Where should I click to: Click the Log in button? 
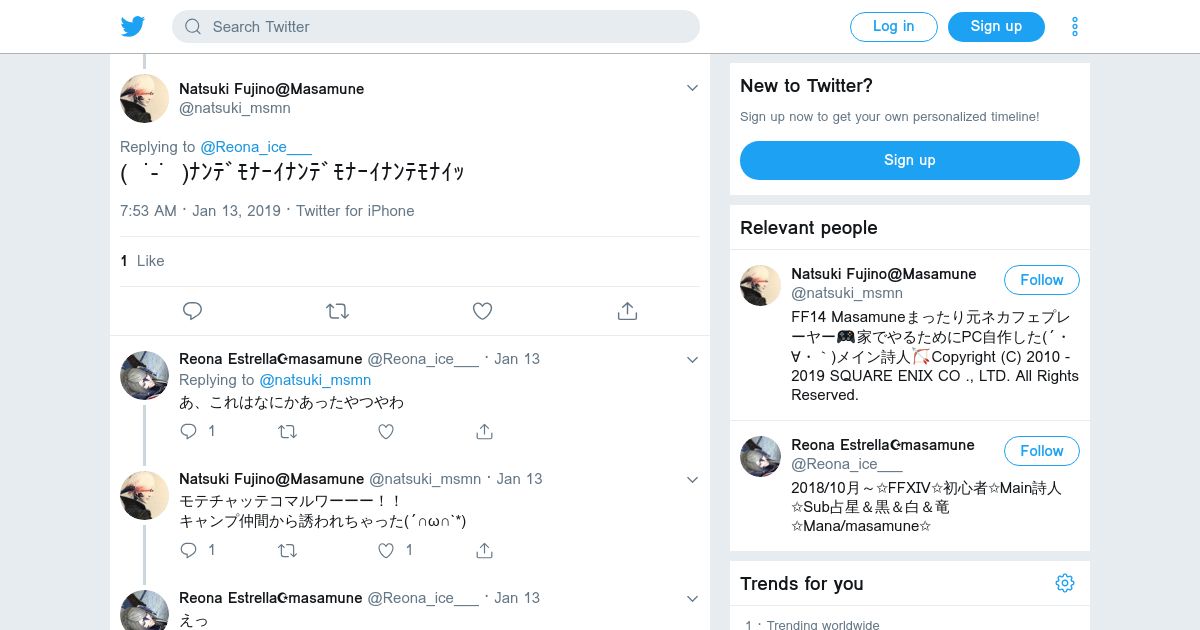pos(893,27)
